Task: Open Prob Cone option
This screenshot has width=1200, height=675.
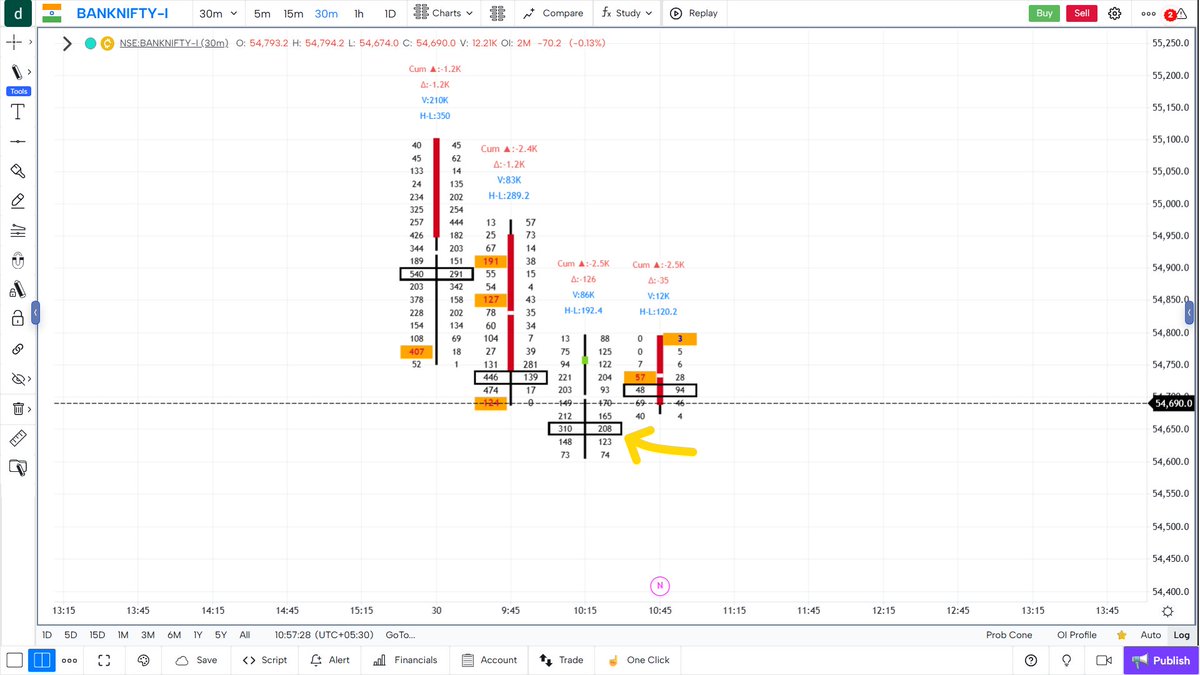Action: (x=1009, y=635)
